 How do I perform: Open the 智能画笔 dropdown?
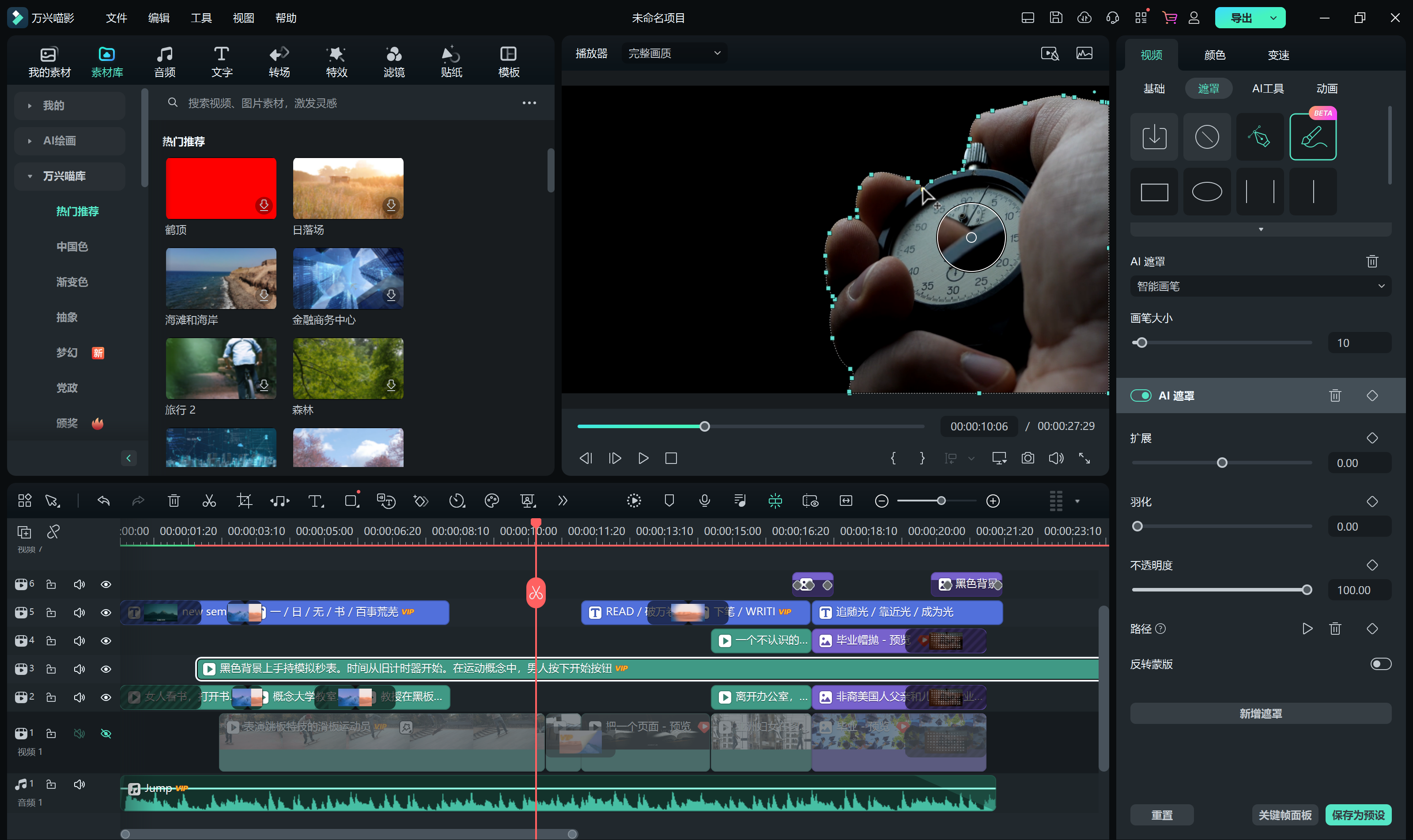tap(1261, 286)
